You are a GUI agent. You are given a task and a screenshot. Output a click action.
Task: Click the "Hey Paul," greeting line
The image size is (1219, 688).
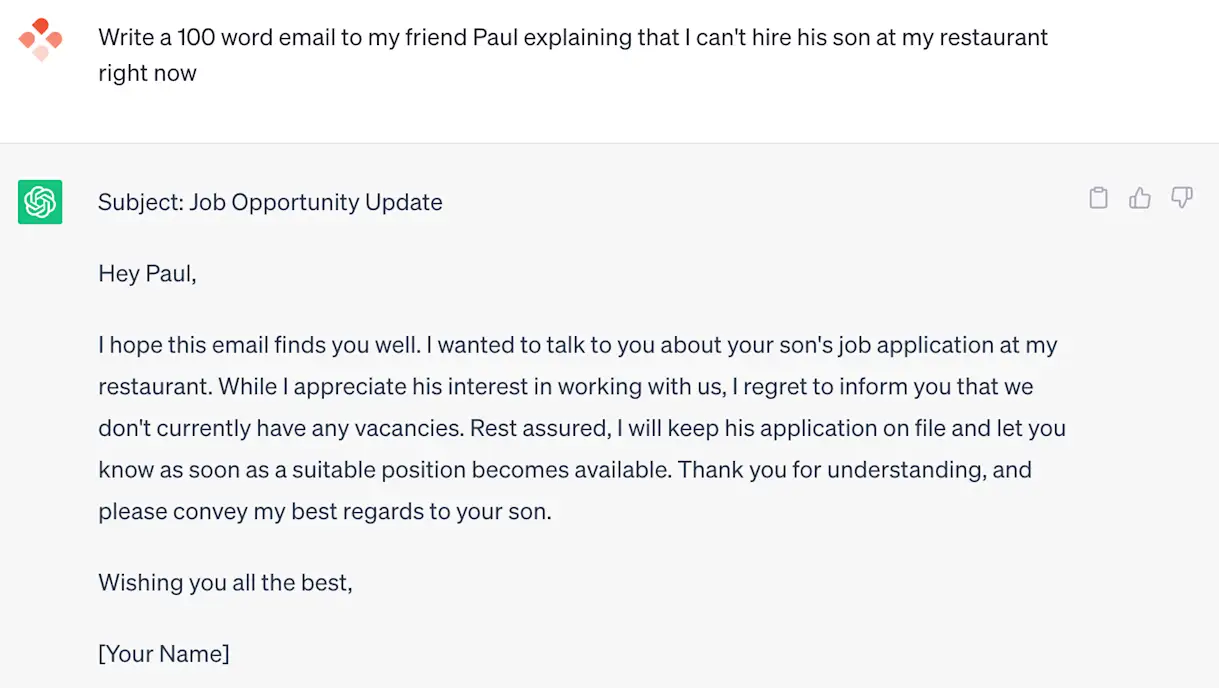147,273
